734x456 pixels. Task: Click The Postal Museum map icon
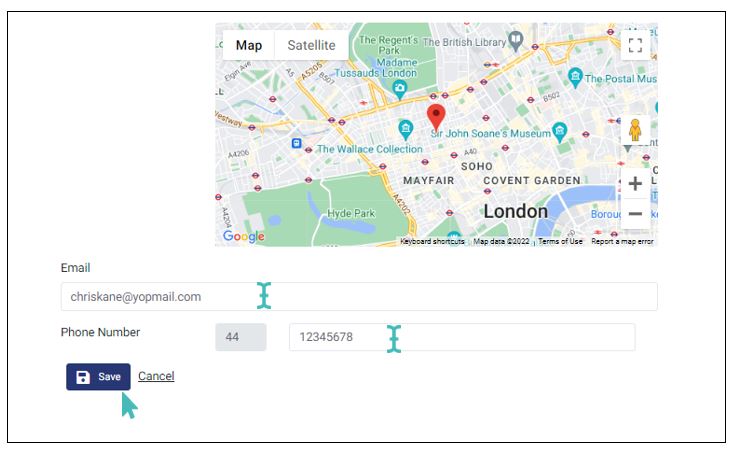tap(575, 78)
